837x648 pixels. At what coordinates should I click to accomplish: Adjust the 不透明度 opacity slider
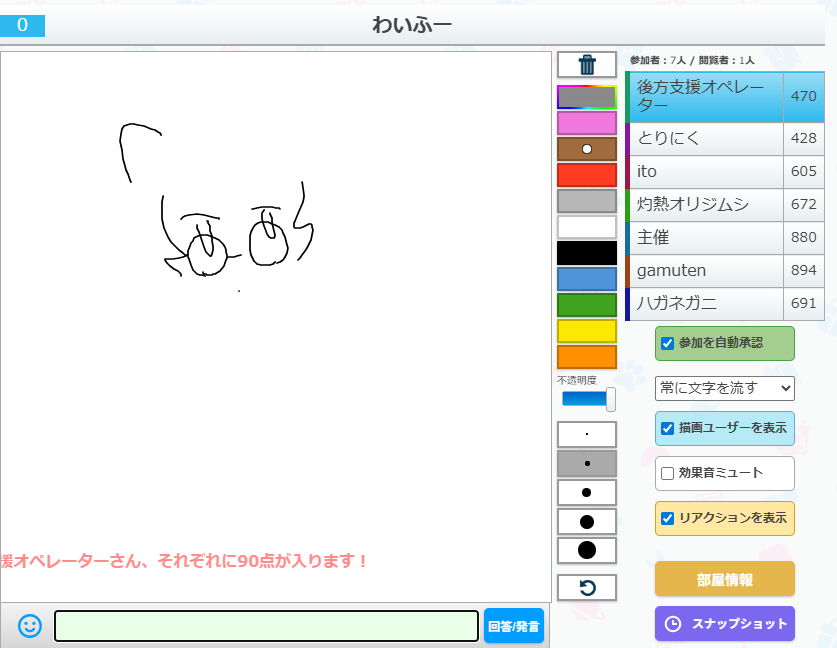click(x=588, y=399)
